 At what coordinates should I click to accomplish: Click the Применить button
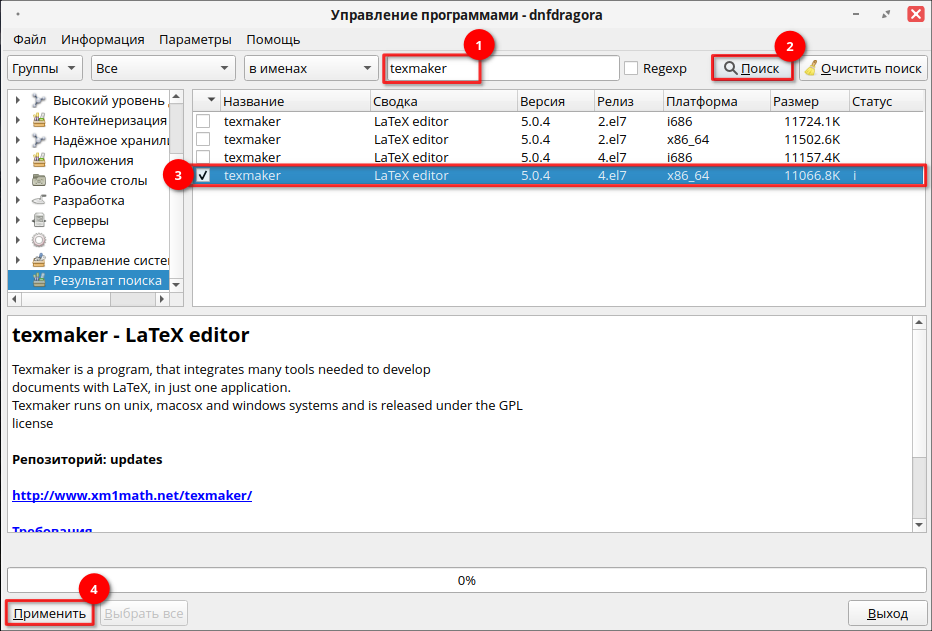point(50,613)
